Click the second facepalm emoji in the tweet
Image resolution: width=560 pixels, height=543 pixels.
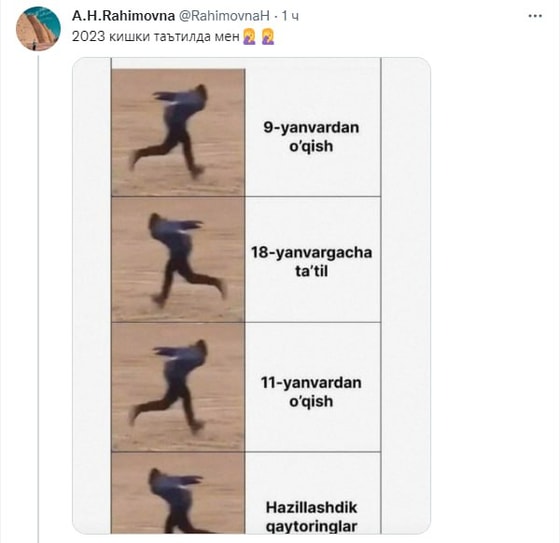pos(268,37)
